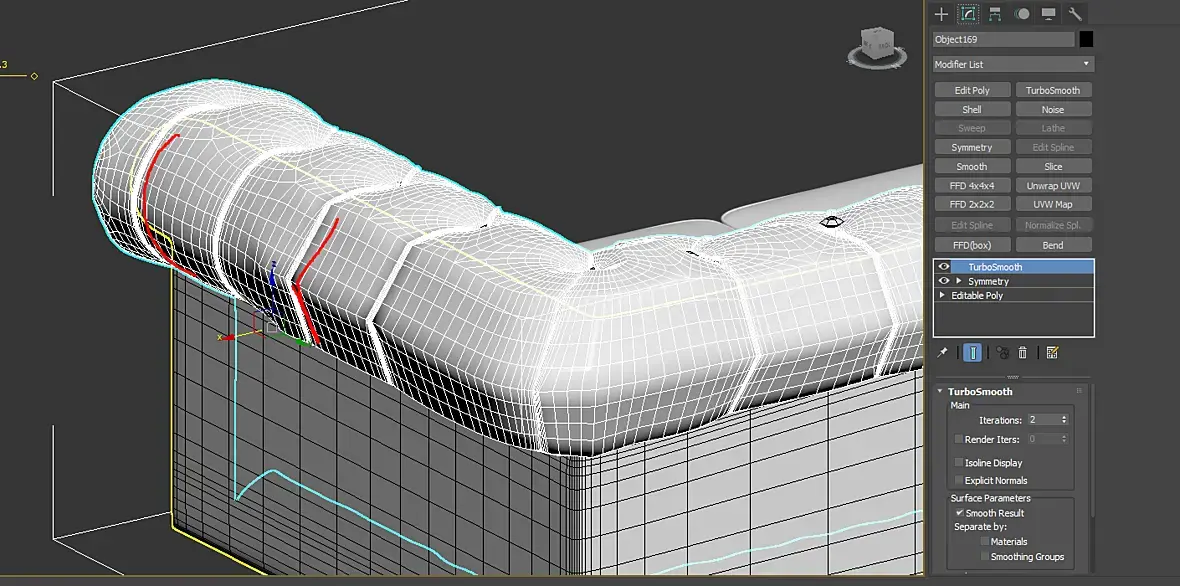Image resolution: width=1180 pixels, height=586 pixels.
Task: Click the stack resize divider handle
Action: coord(1013,377)
